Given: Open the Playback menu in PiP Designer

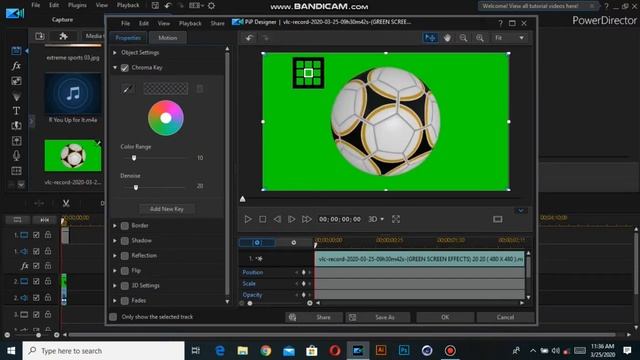Looking at the screenshot, I should 190,24.
